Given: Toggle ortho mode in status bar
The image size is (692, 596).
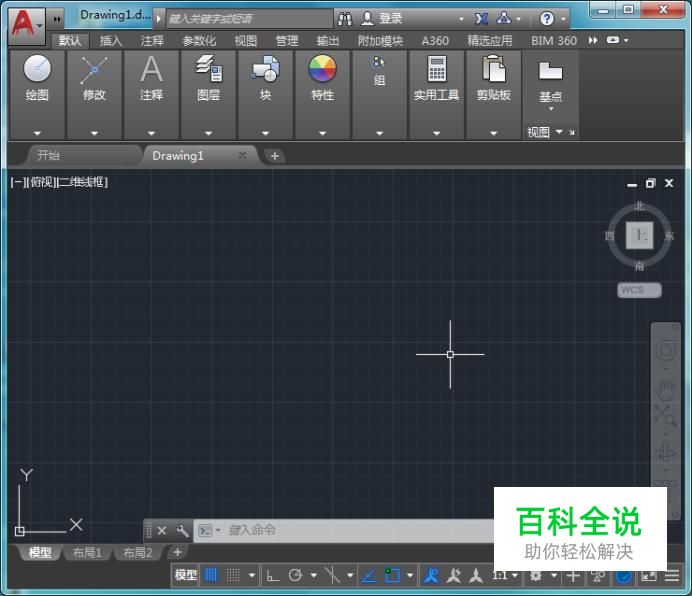Looking at the screenshot, I should (x=272, y=575).
